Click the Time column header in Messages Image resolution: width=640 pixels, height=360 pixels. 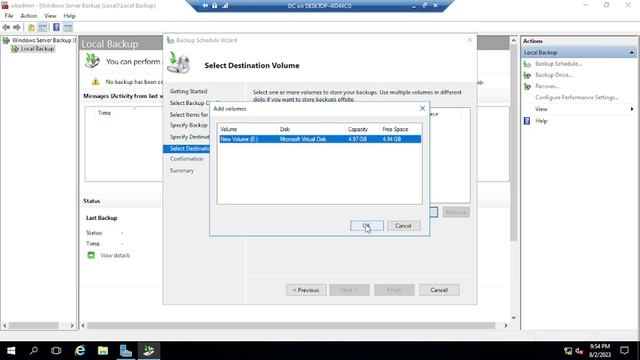click(104, 113)
